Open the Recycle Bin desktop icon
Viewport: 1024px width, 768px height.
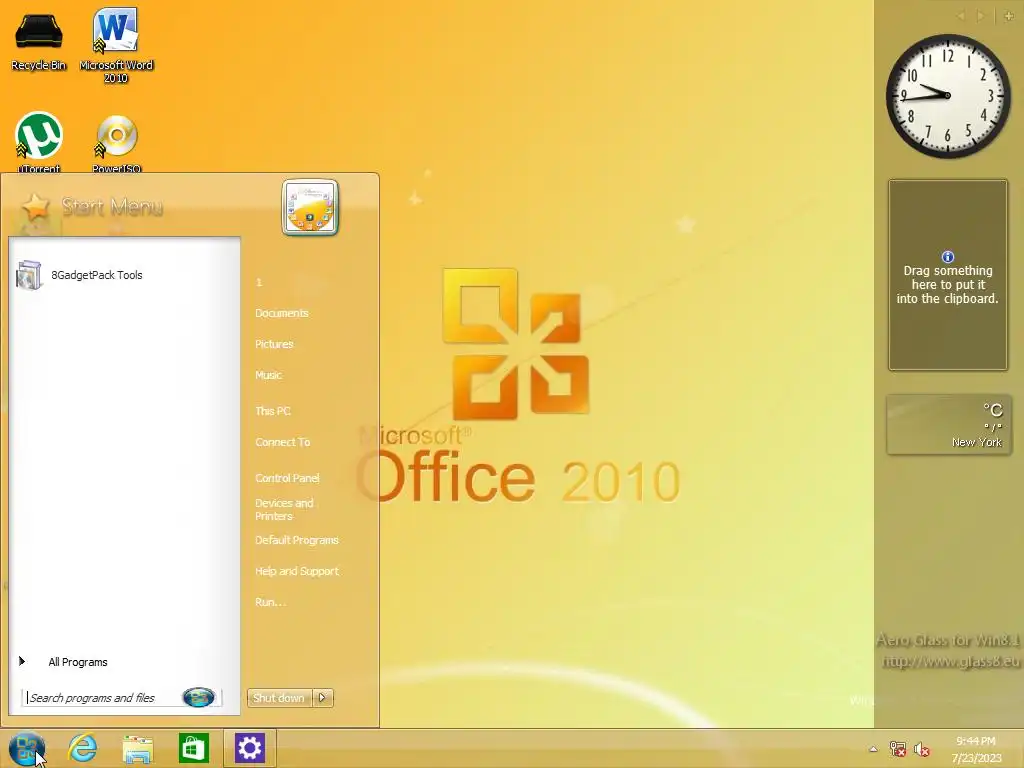(x=39, y=39)
